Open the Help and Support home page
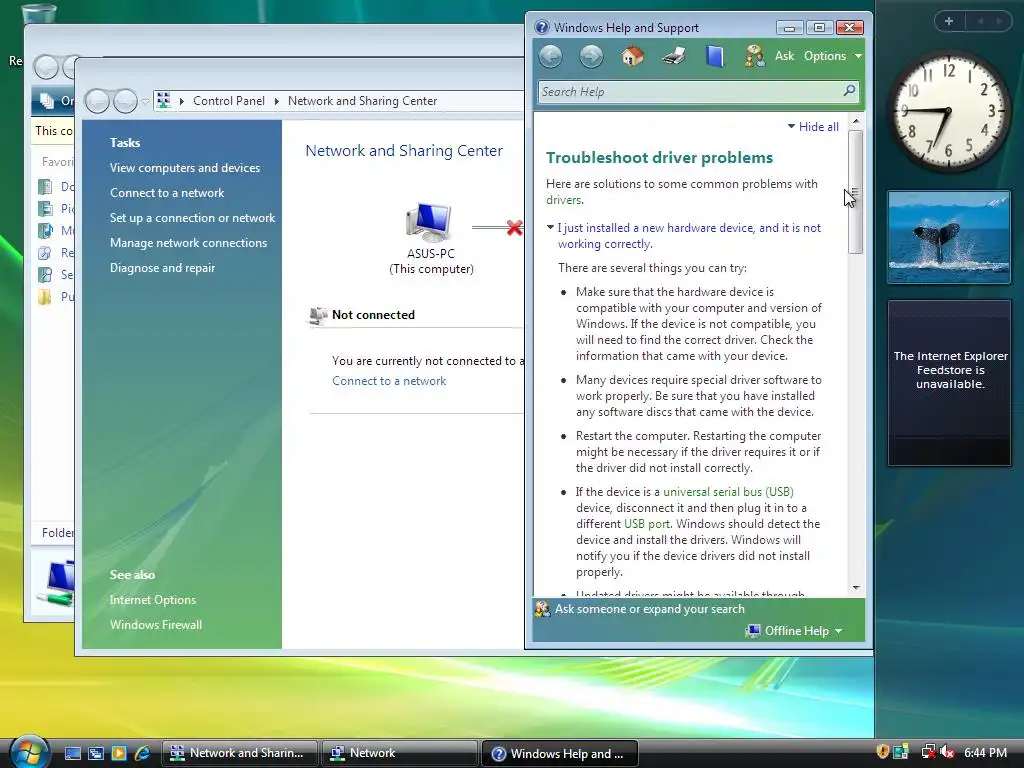1024x768 pixels. [632, 56]
